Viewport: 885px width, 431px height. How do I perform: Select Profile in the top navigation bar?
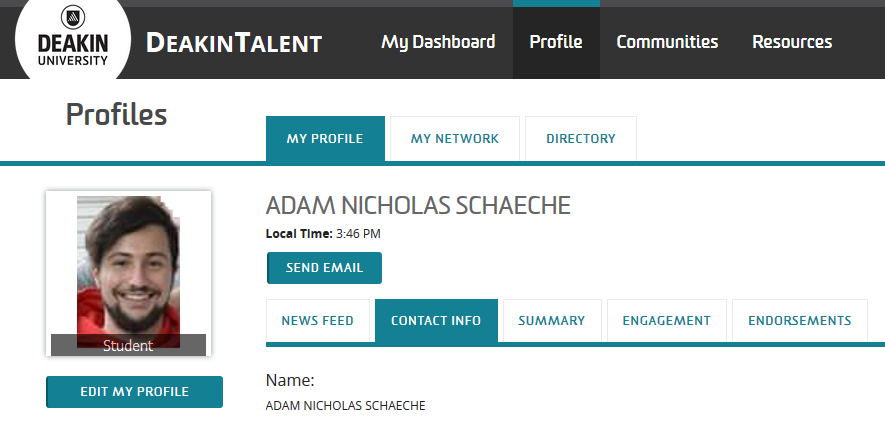(x=556, y=42)
